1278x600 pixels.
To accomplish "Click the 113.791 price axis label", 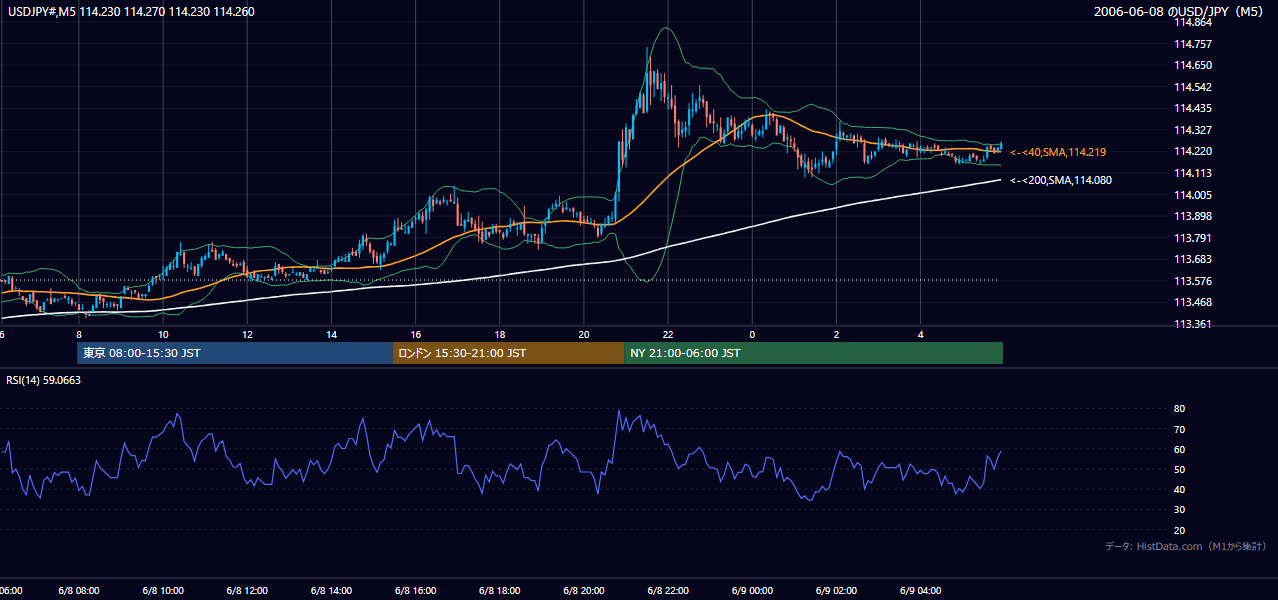I will [1193, 238].
